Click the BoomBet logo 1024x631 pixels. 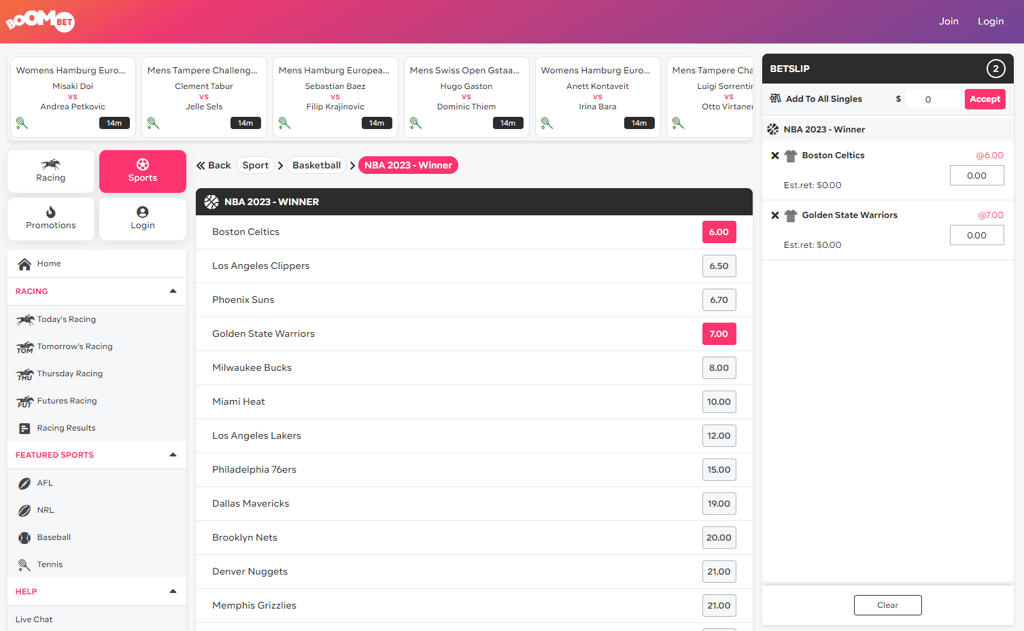(x=40, y=20)
